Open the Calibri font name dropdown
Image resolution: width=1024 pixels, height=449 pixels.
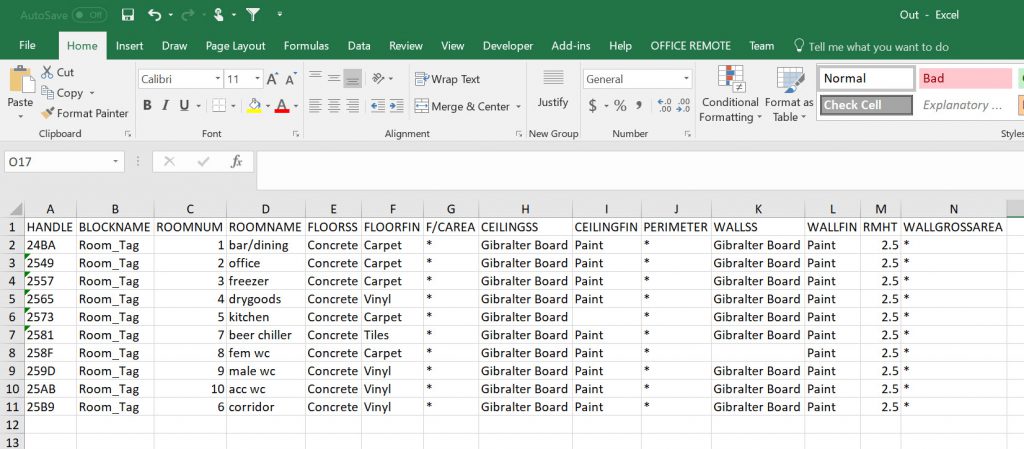point(217,79)
